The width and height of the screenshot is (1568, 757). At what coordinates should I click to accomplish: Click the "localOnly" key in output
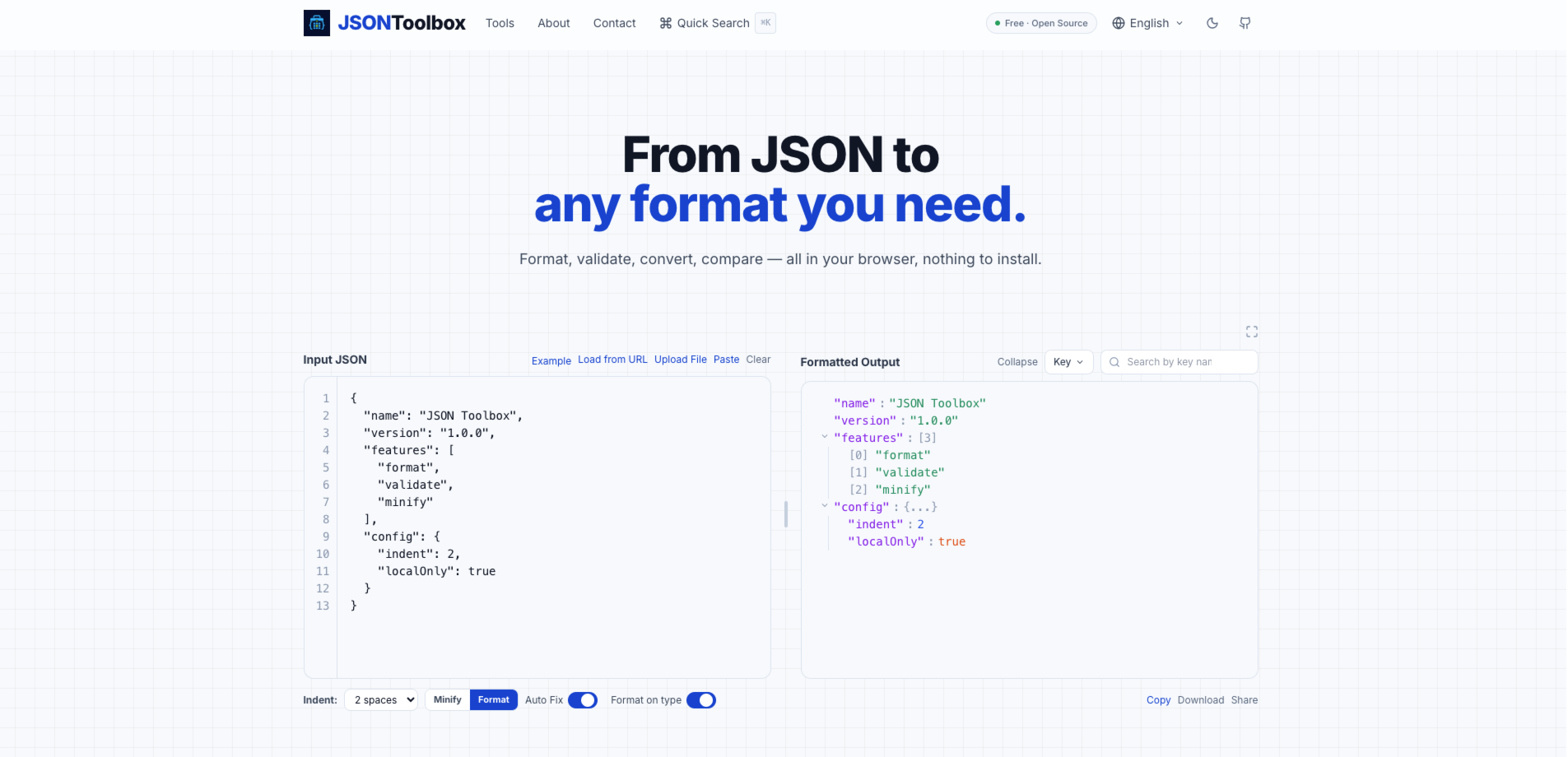(x=886, y=541)
